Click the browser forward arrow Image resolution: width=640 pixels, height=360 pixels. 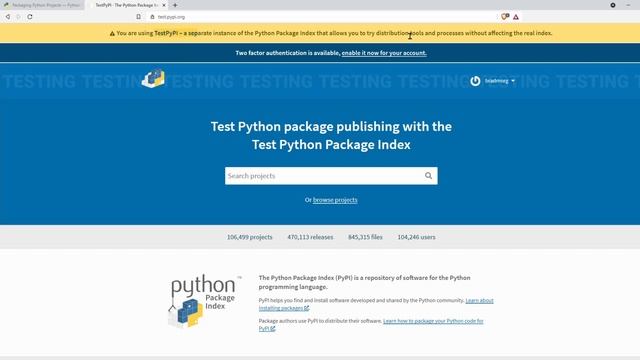18,17
